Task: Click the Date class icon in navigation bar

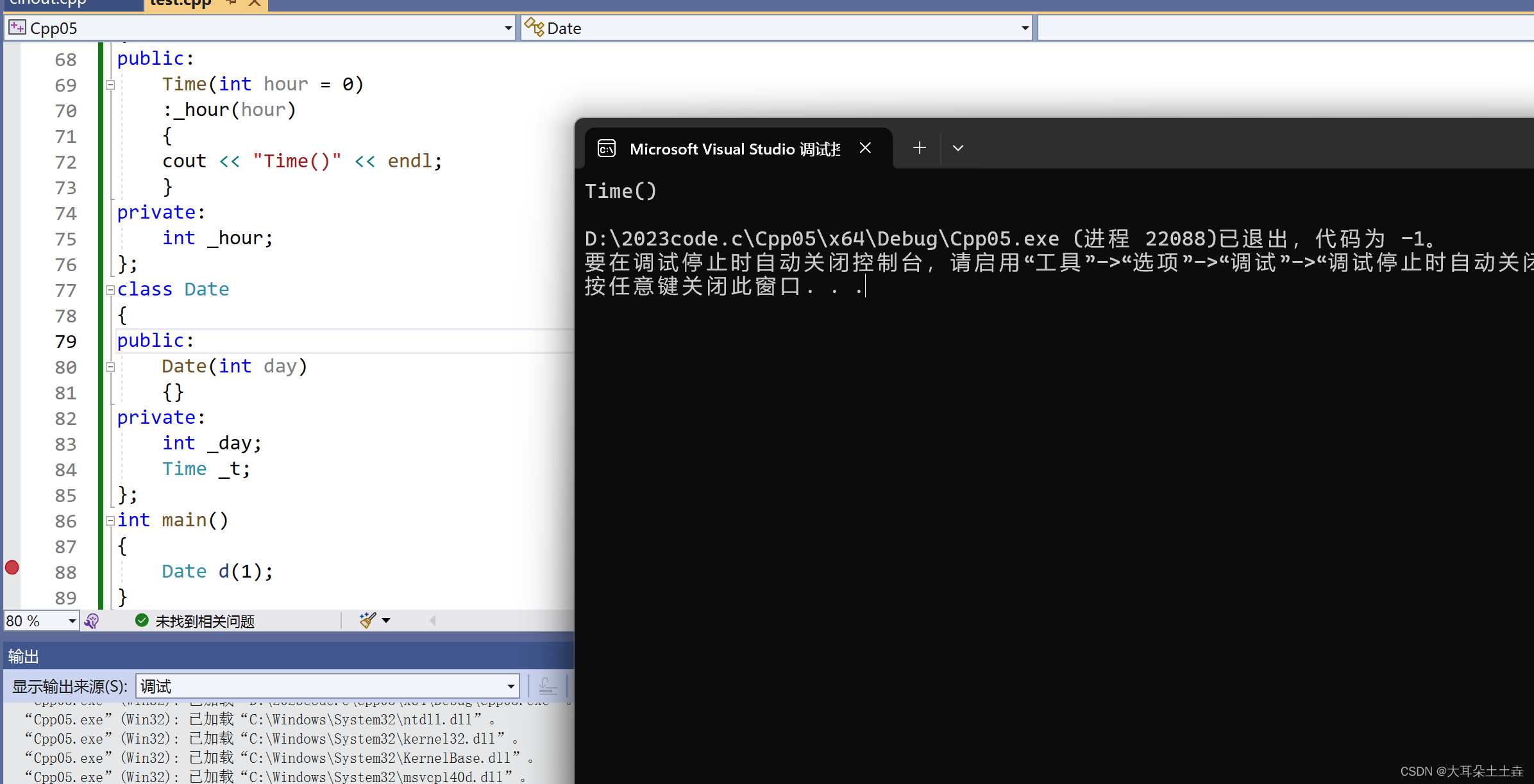Action: click(x=534, y=28)
